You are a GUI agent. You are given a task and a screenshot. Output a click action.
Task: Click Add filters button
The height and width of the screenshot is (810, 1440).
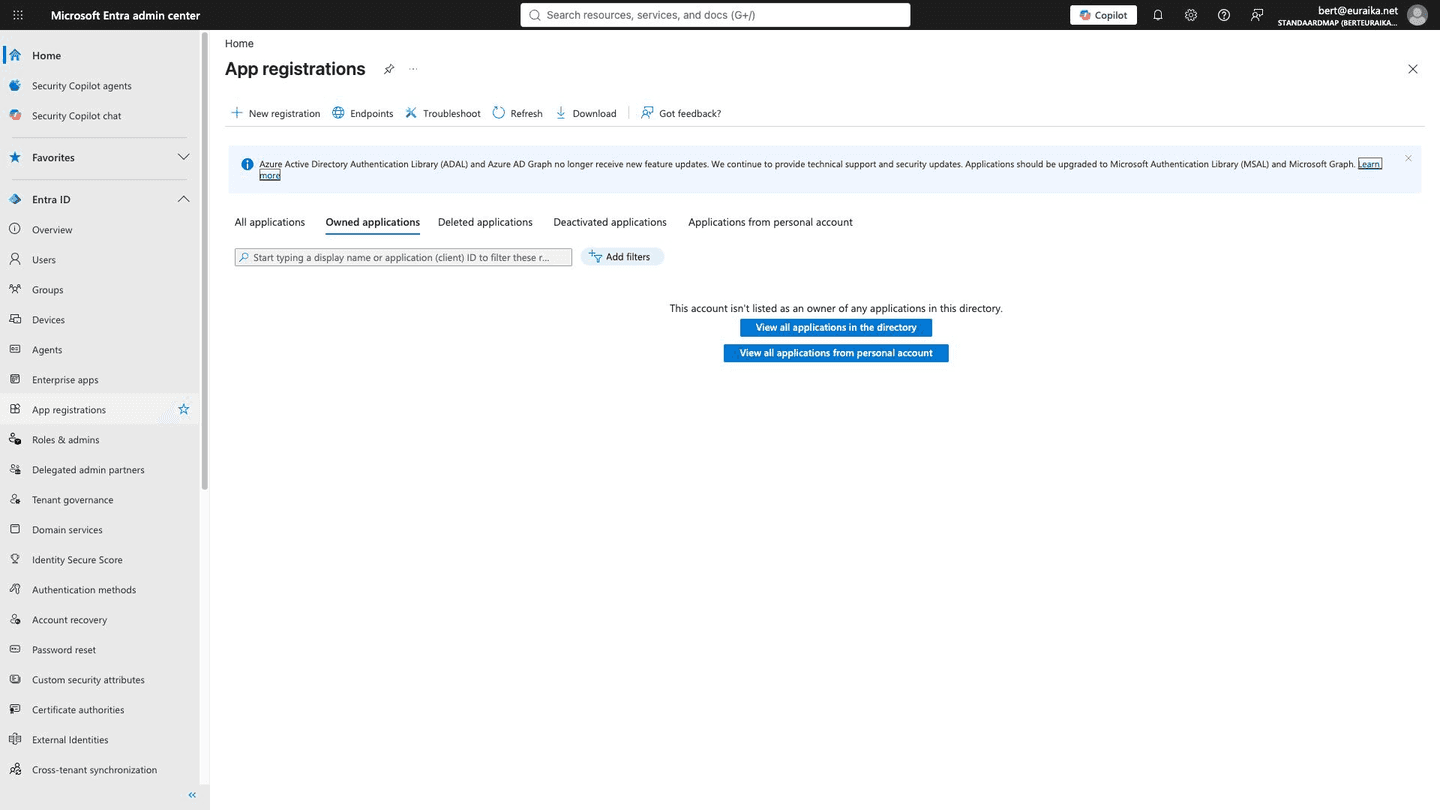pos(622,257)
